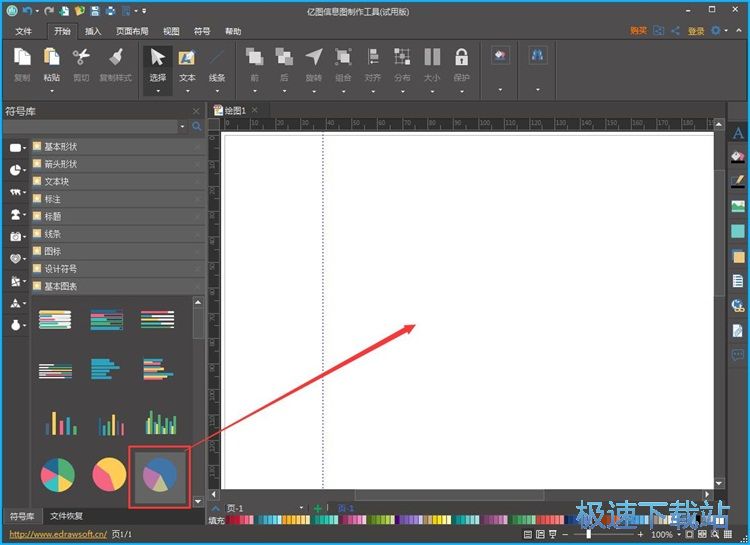
Task: Switch to the 文件恢复 bottom tab
Action: [66, 516]
